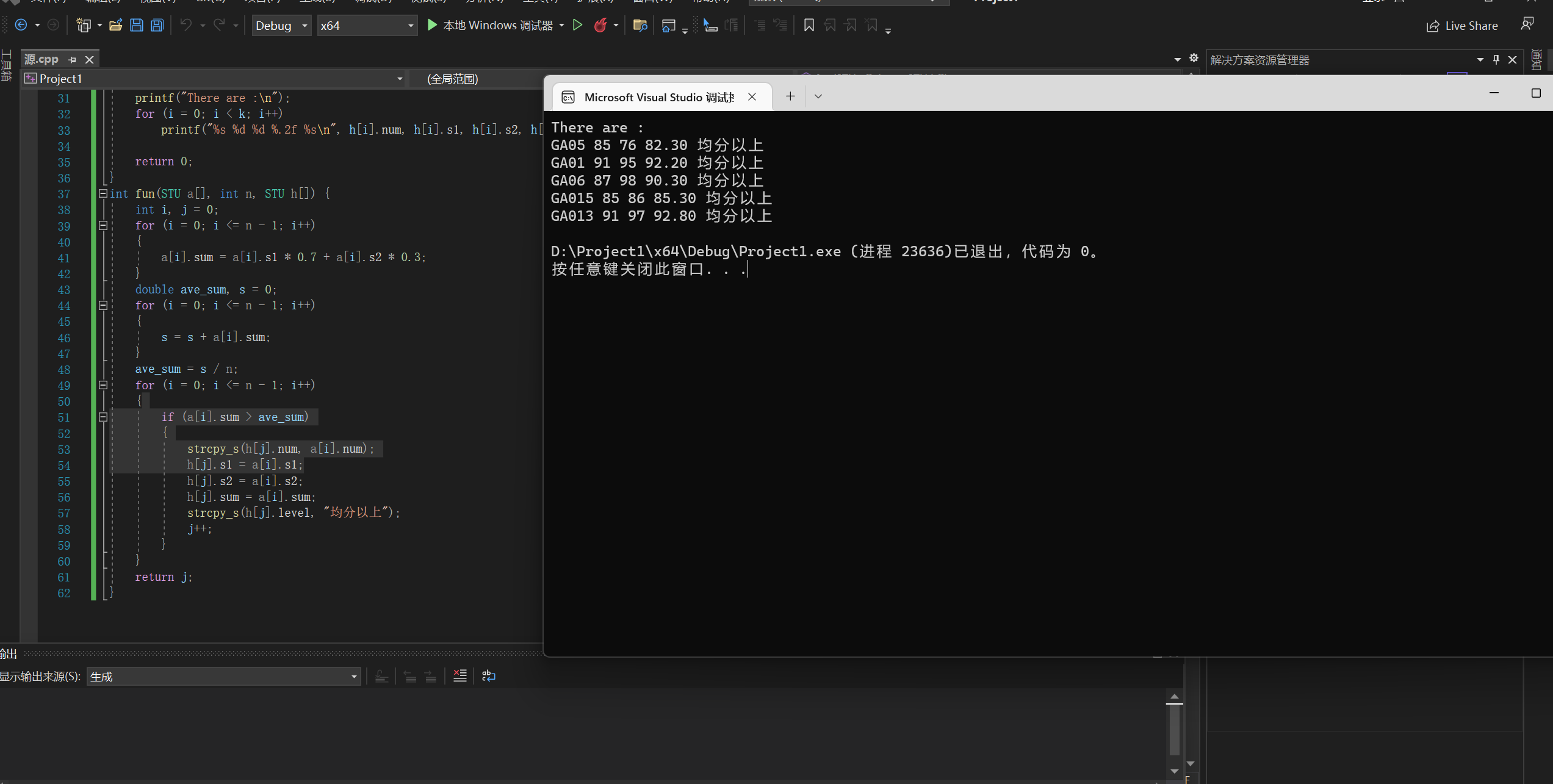Viewport: 1553px width, 784px height.
Task: Toggle pin on the 源.cpp tab
Action: 73,59
